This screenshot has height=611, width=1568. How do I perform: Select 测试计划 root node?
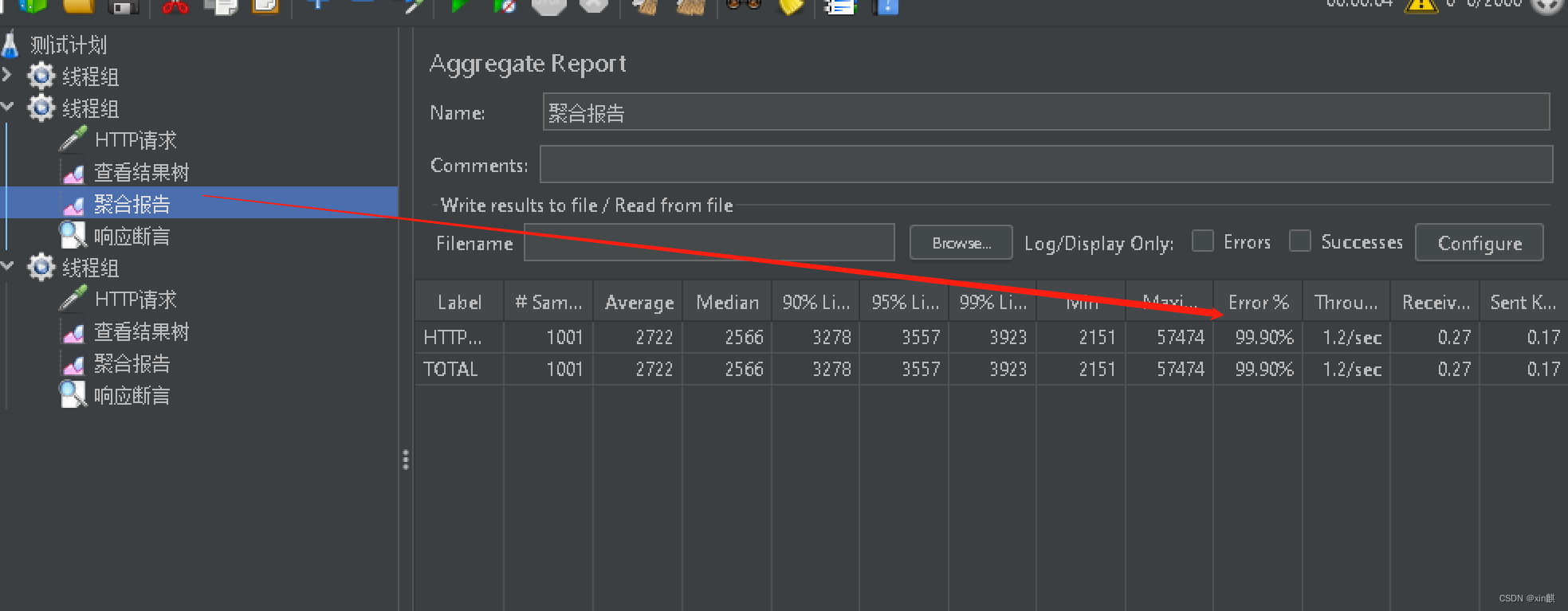tap(68, 45)
